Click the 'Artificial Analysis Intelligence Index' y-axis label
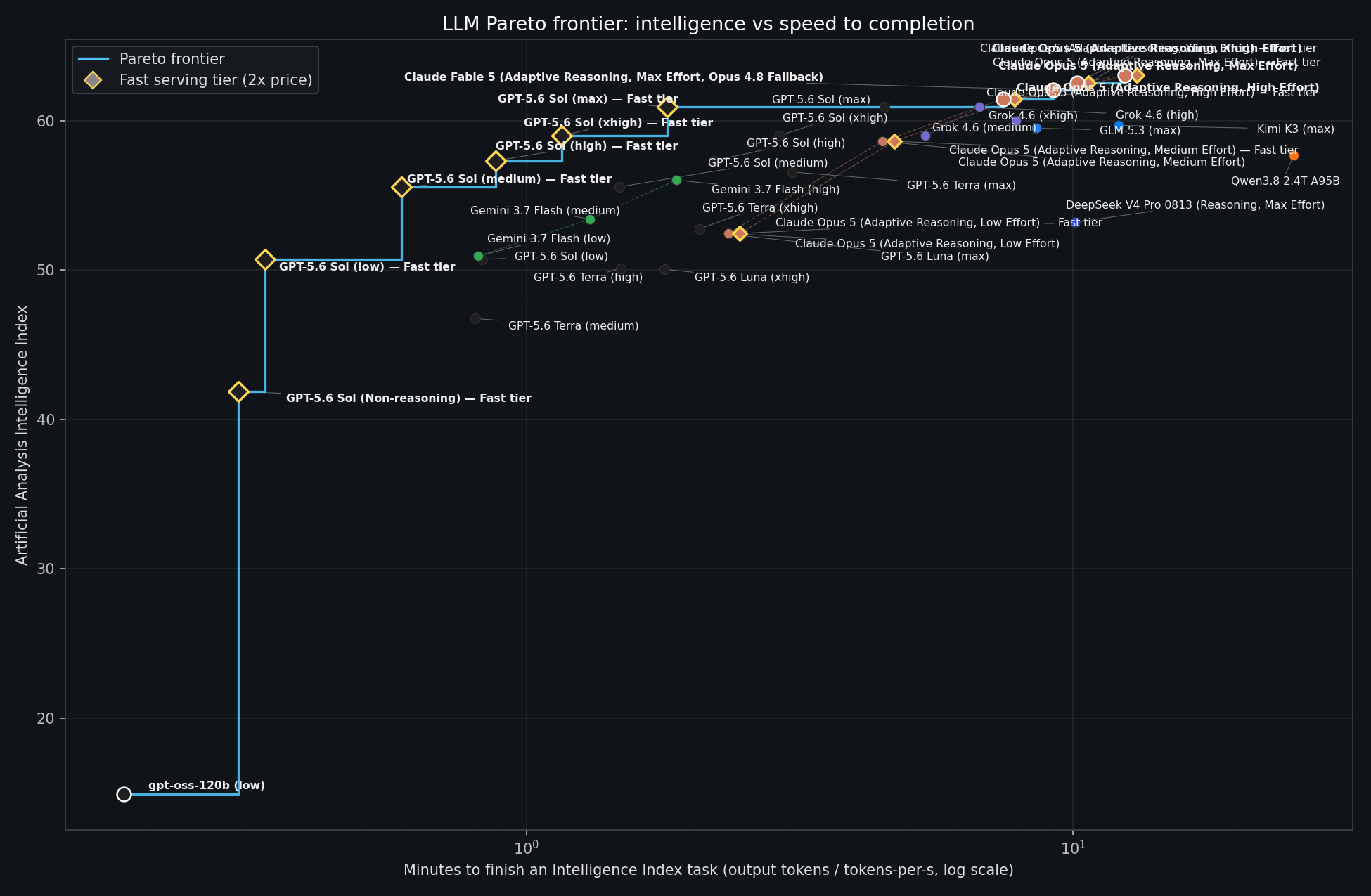 point(22,435)
